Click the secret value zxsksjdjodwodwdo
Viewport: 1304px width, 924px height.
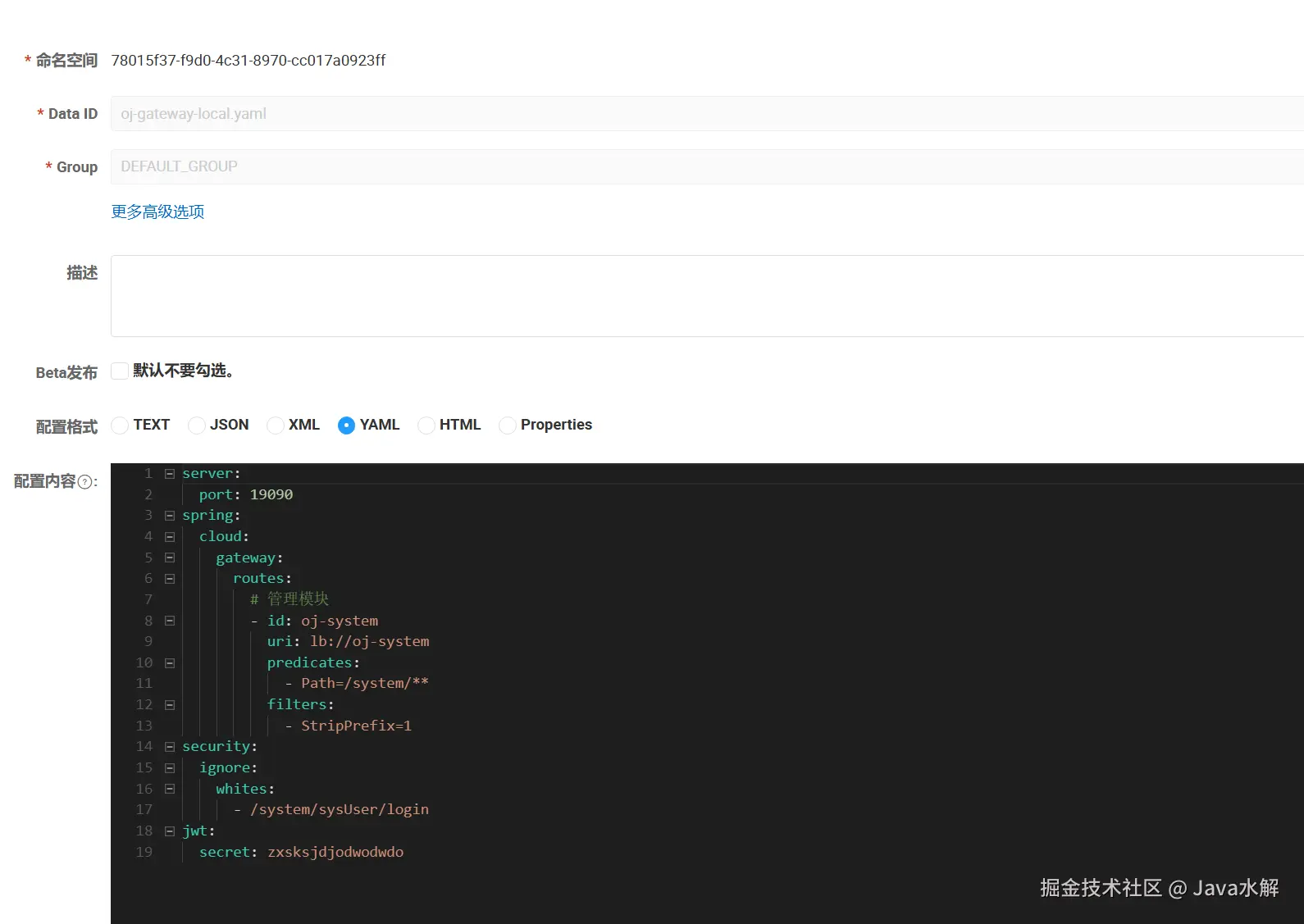(335, 852)
